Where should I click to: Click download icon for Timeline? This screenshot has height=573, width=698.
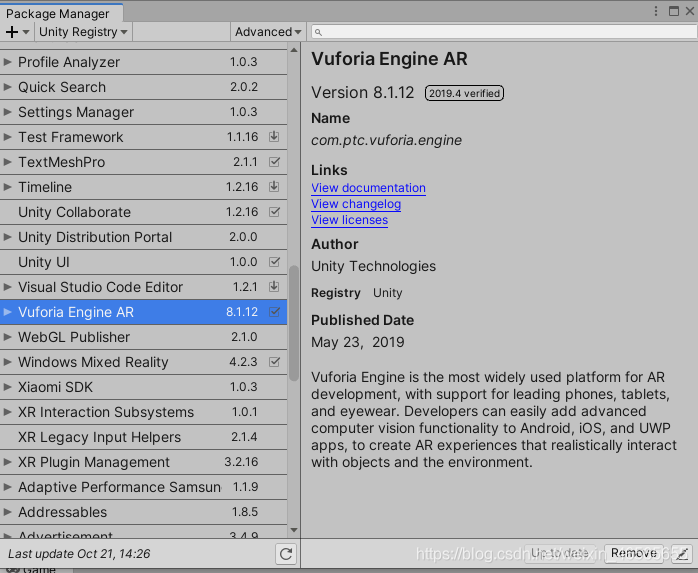pos(274,187)
